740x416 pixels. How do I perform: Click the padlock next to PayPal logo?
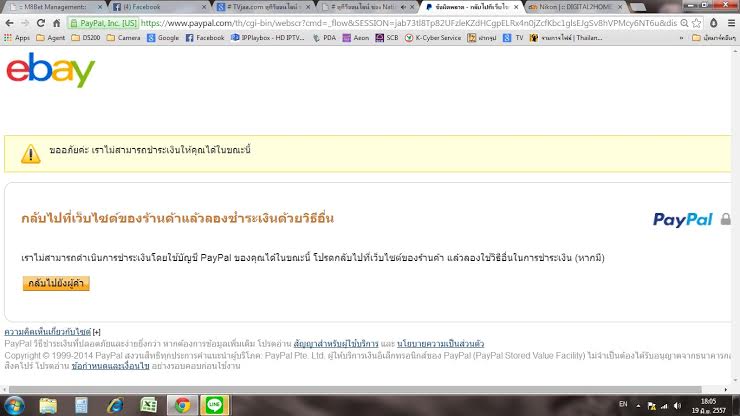pyautogui.click(x=726, y=219)
